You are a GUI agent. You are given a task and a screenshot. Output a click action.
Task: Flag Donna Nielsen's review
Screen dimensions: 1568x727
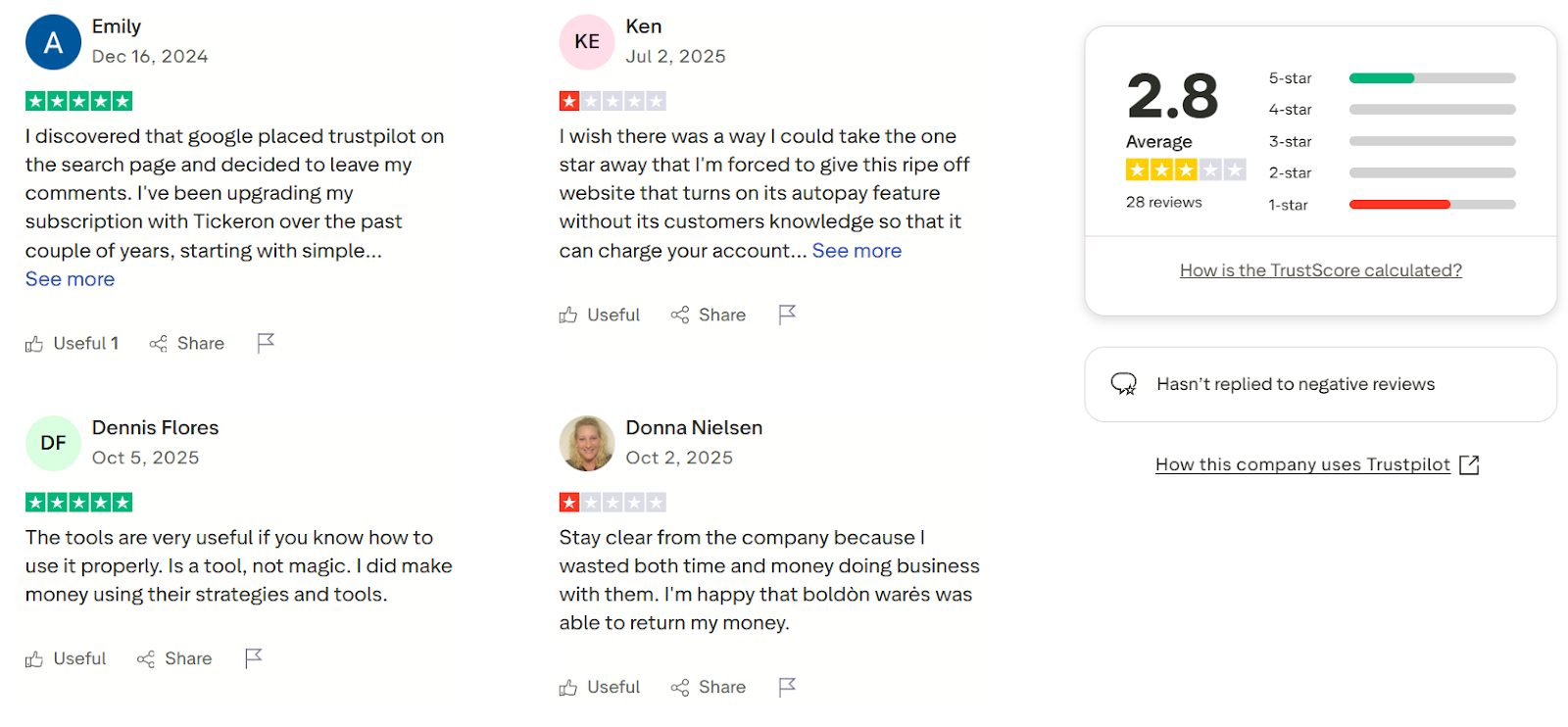pyautogui.click(x=787, y=687)
